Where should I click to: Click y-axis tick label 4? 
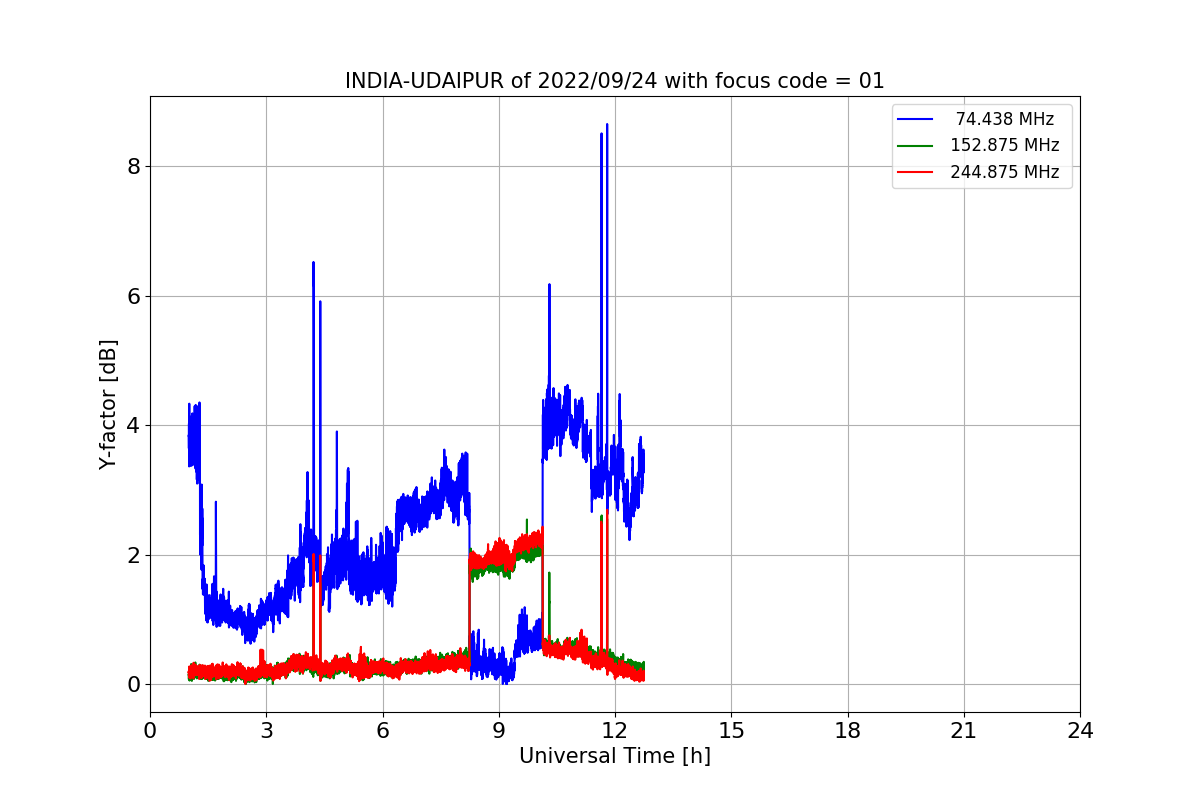tap(132, 426)
